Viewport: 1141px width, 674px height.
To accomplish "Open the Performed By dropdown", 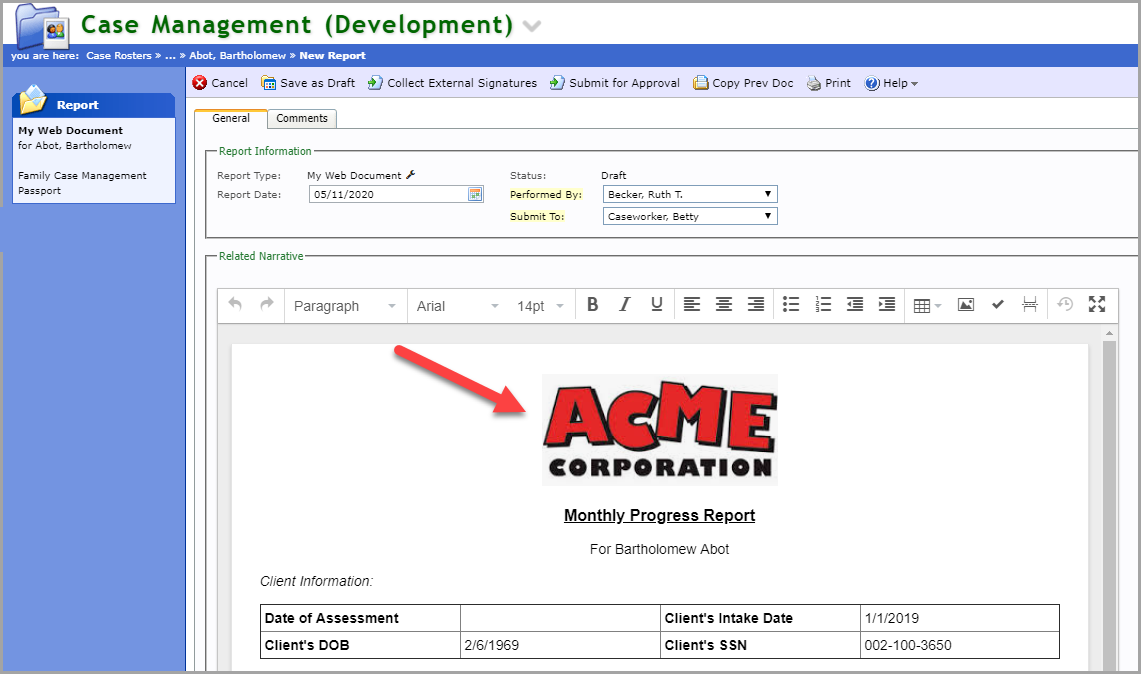I will click(x=690, y=194).
